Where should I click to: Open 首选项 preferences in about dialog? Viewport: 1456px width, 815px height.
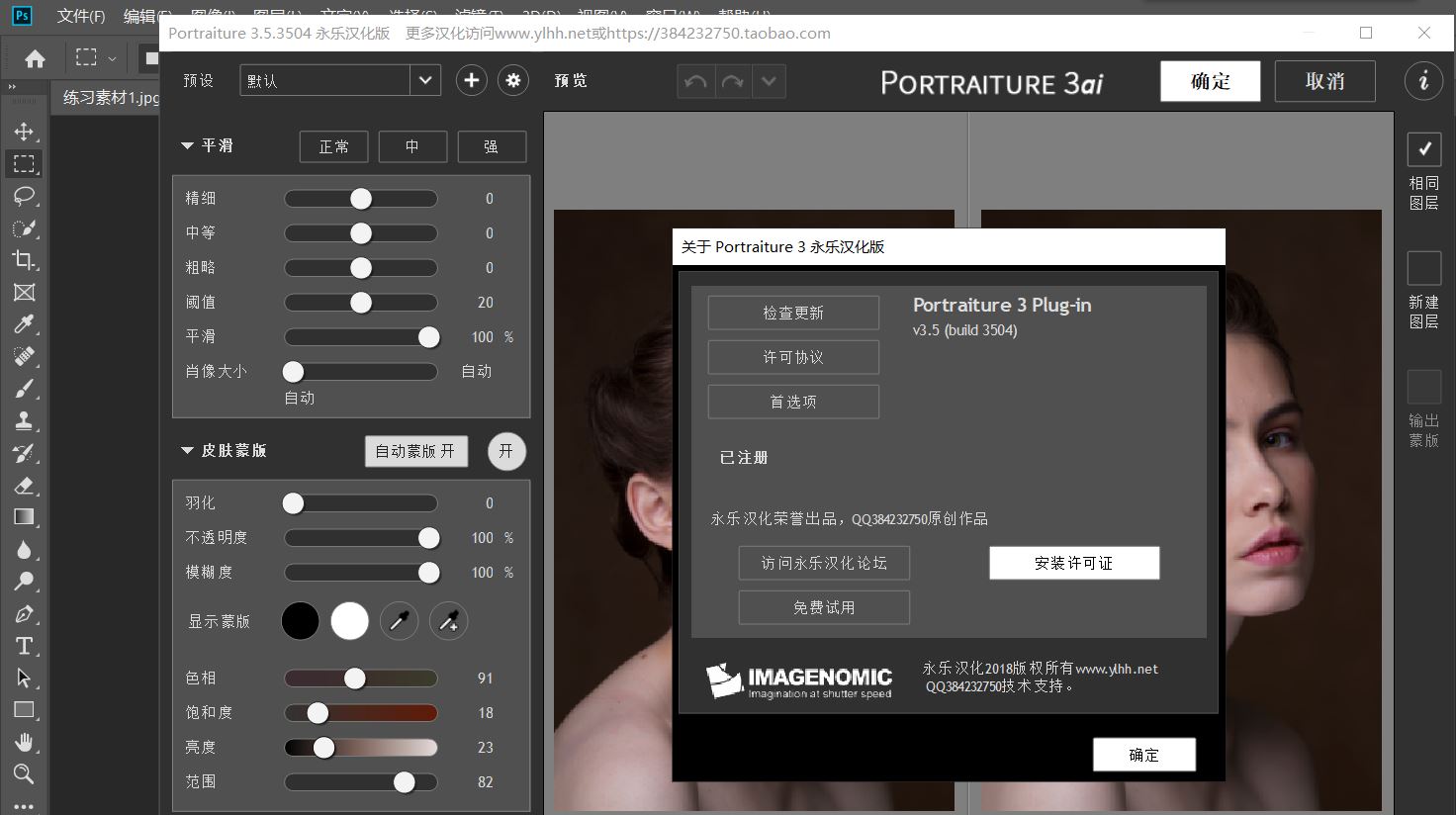pyautogui.click(x=793, y=402)
